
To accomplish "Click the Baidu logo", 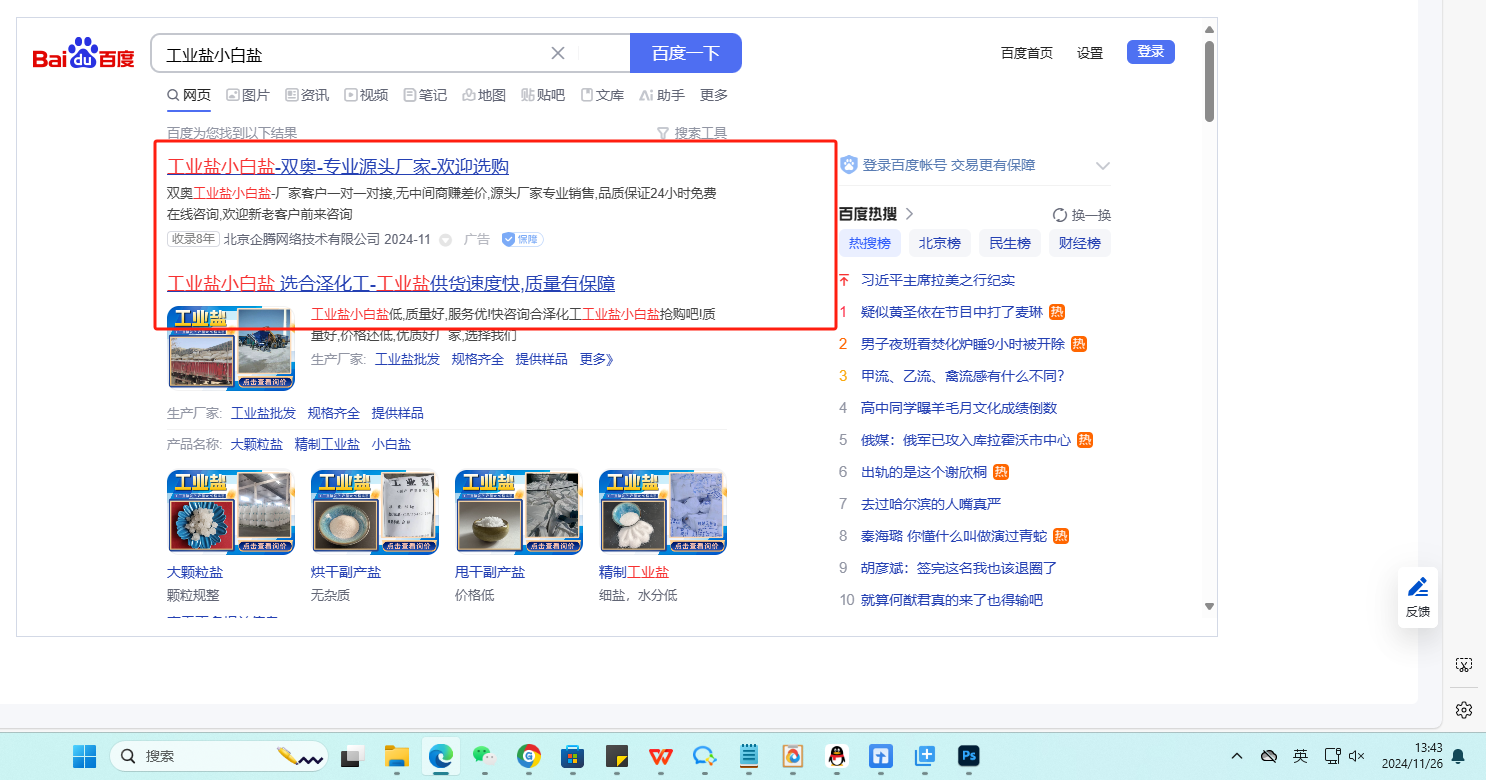I will pyautogui.click(x=83, y=54).
